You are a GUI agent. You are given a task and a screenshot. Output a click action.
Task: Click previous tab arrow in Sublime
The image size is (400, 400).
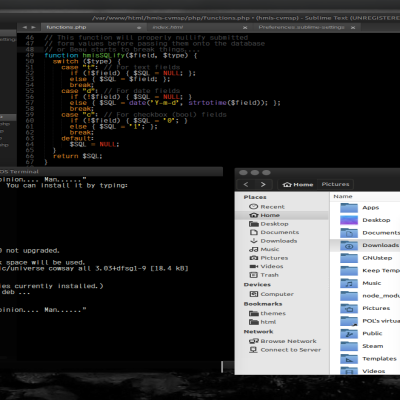pos(25,27)
